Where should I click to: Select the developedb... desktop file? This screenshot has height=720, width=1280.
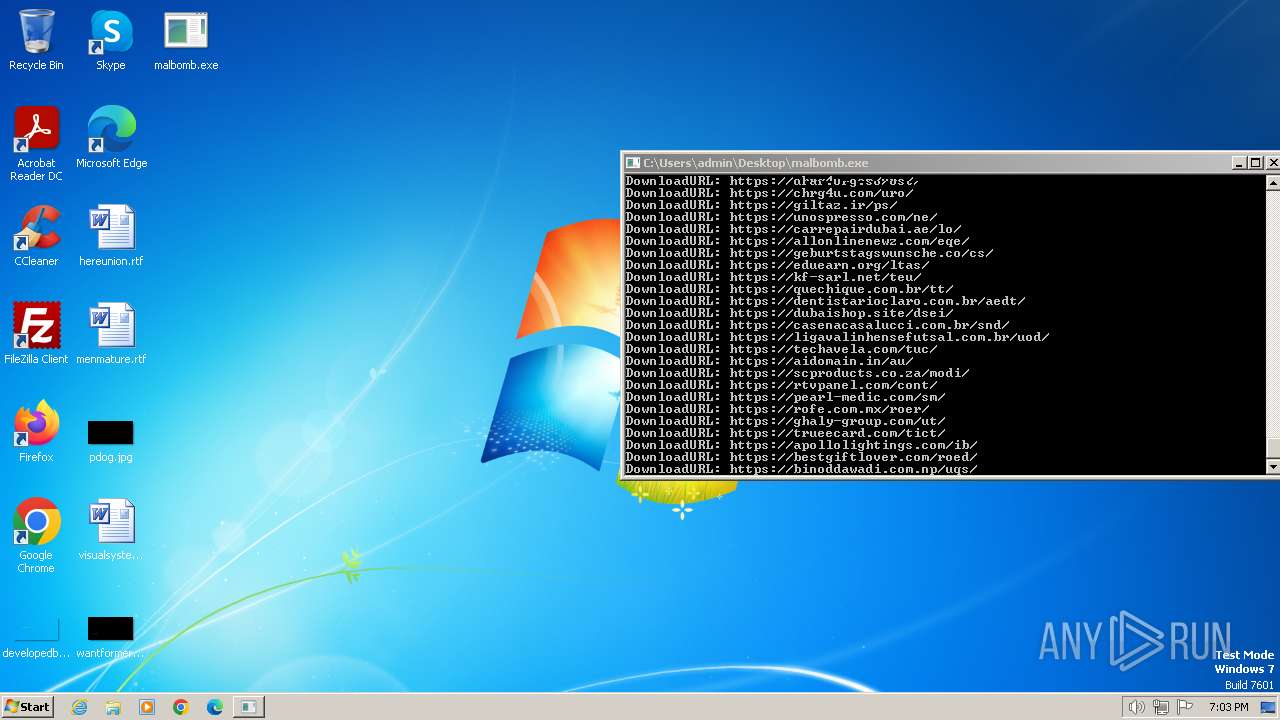tap(36, 638)
